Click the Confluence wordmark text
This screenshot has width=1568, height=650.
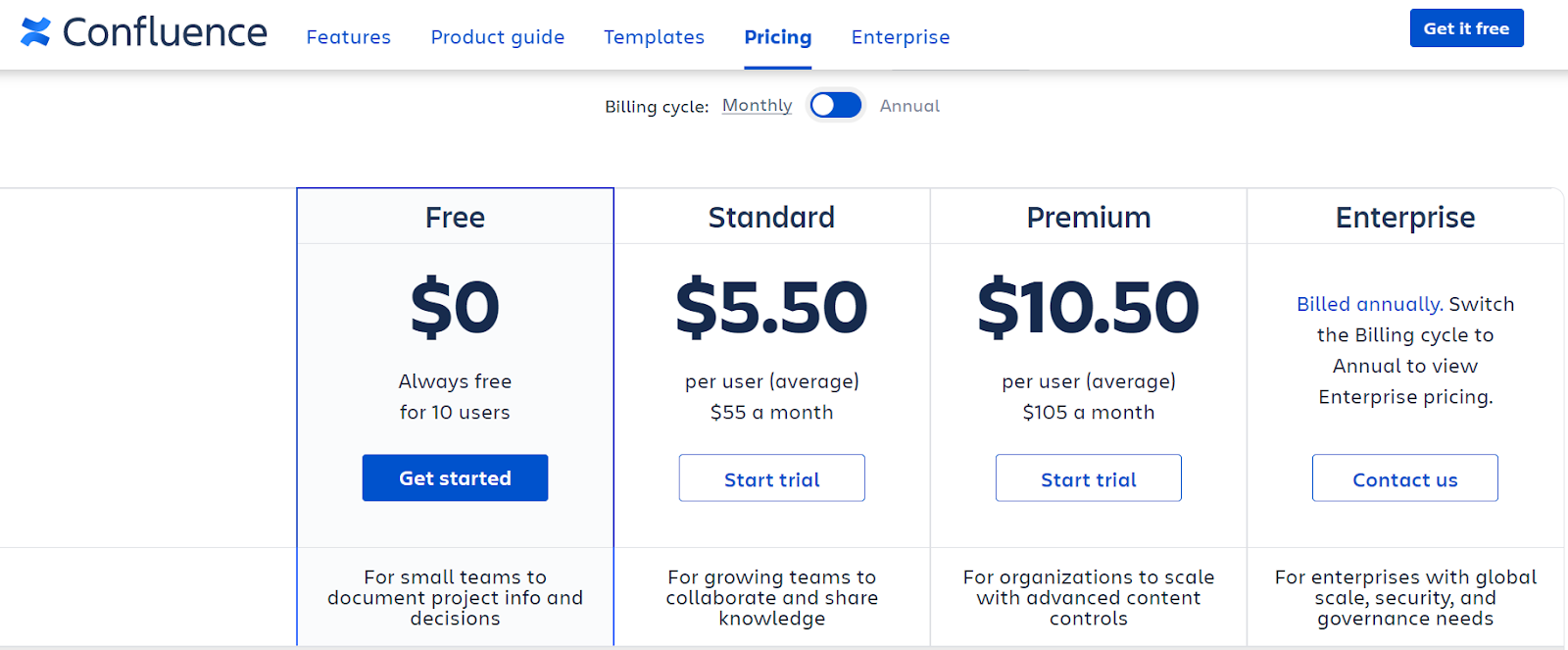(165, 33)
